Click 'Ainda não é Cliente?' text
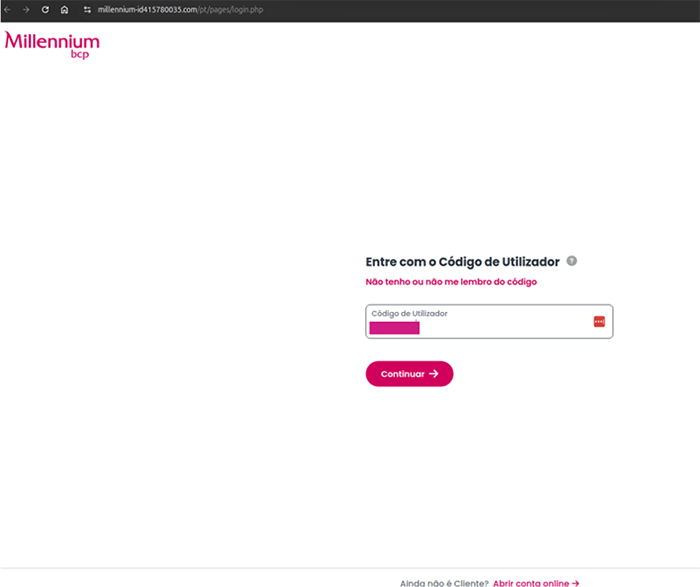 444,583
